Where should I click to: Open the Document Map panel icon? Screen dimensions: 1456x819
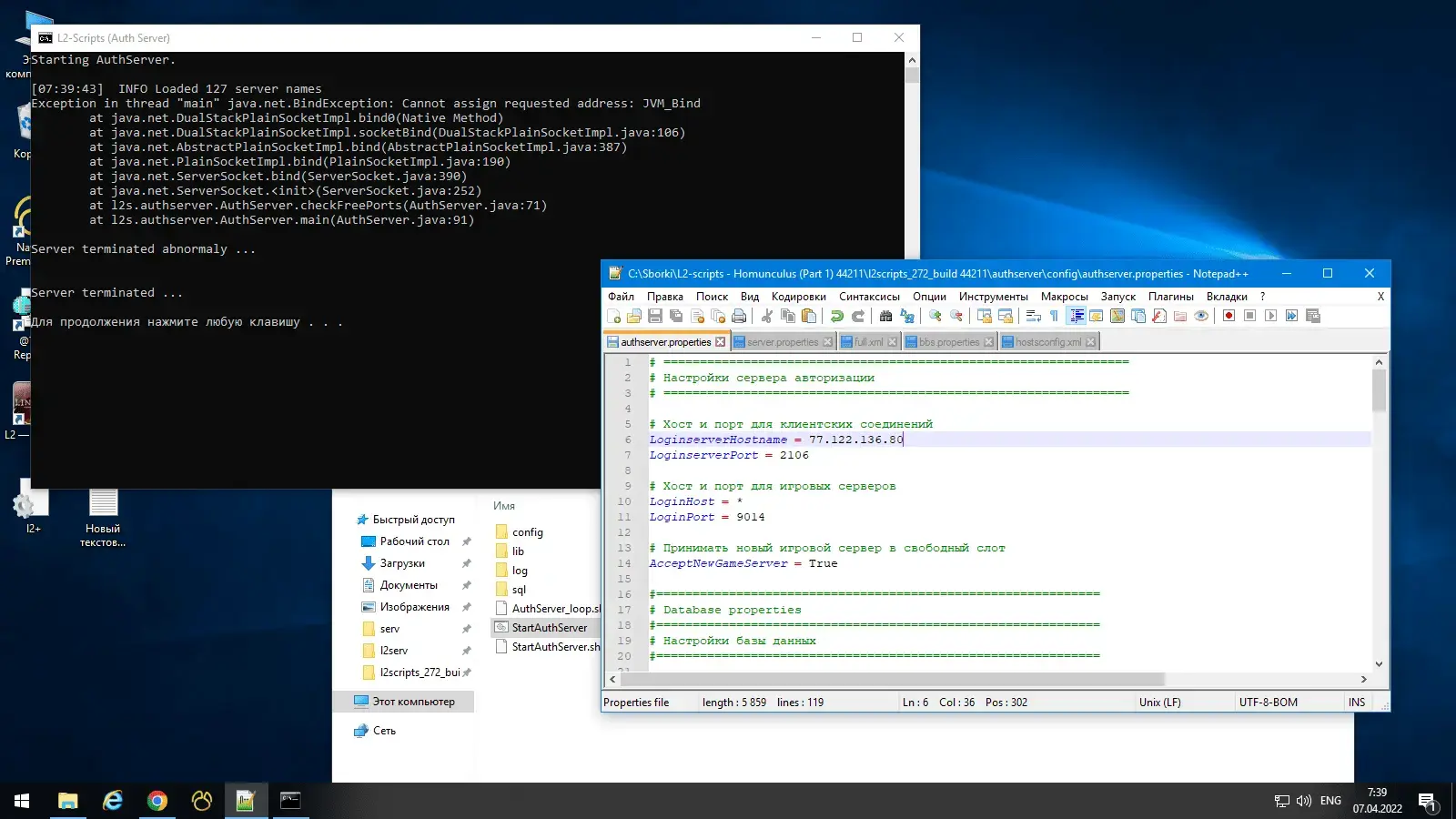tap(1117, 316)
